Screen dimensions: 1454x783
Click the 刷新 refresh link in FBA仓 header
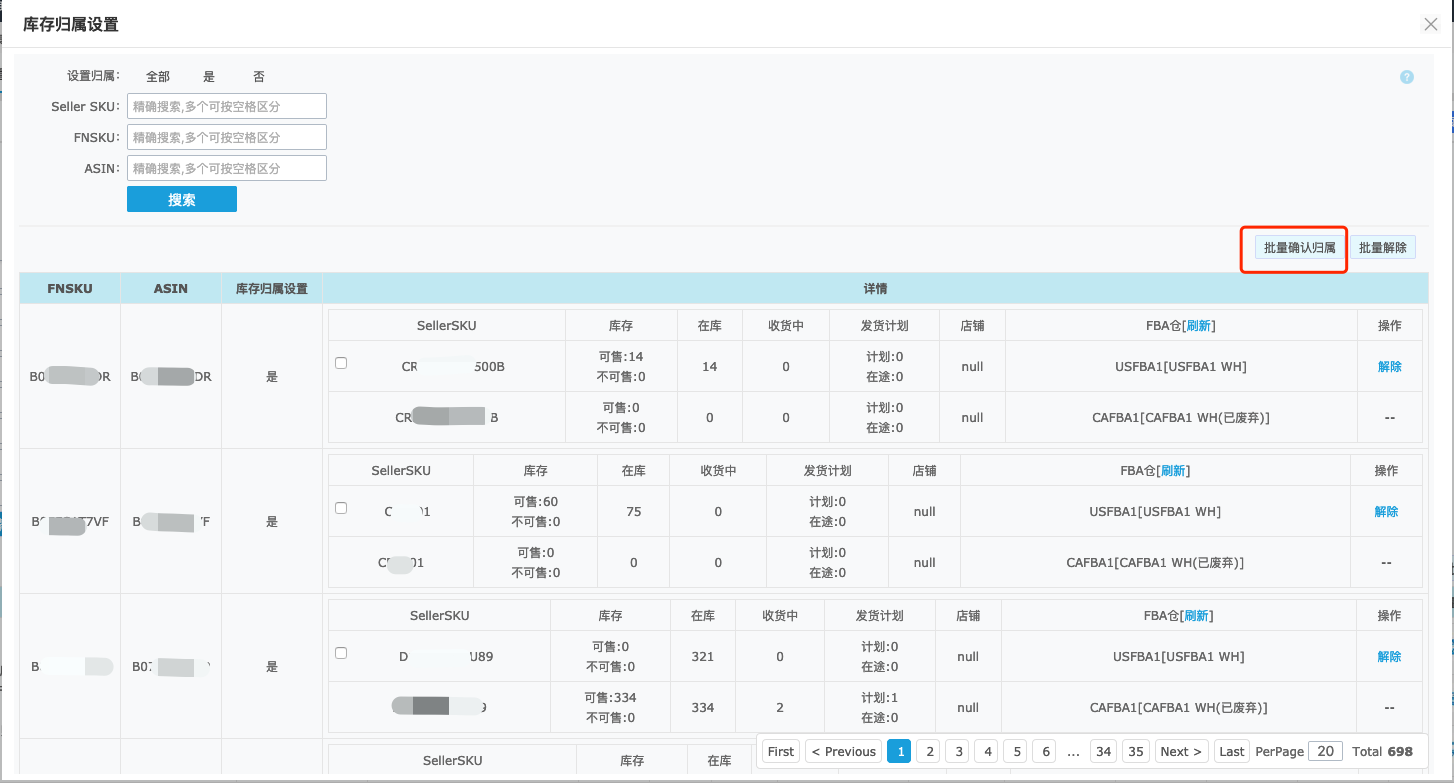tap(1199, 324)
